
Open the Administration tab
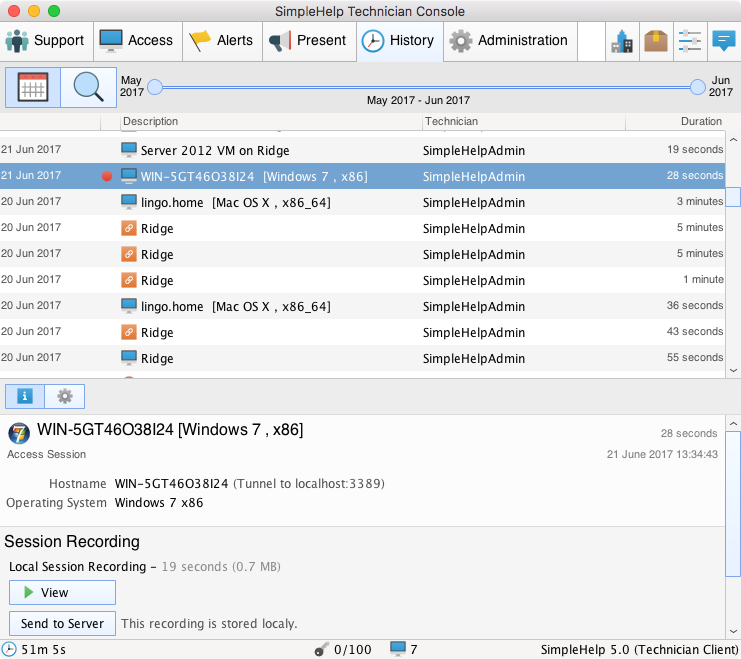pyautogui.click(x=510, y=41)
